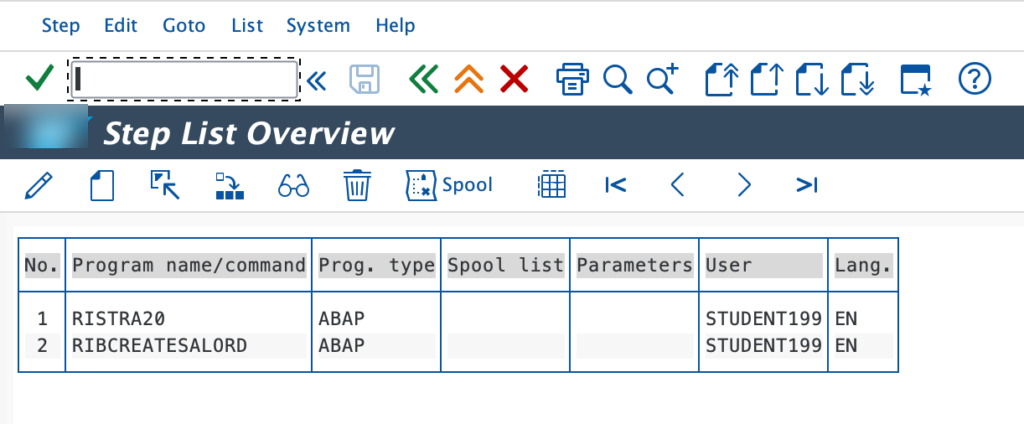1024x424 pixels.
Task: Click the Prog. type column header
Action: 376,265
